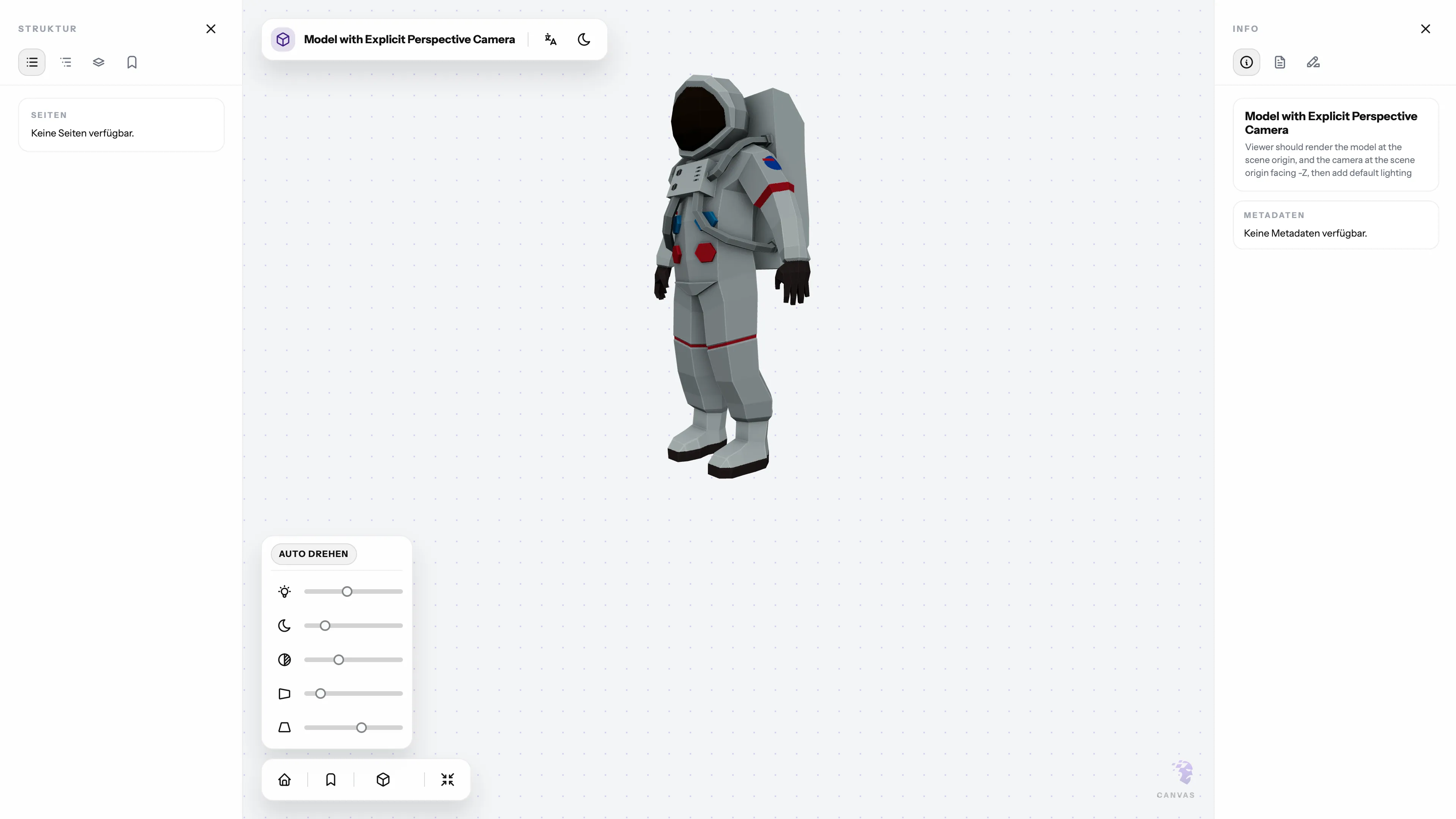Adjust the contrast half-circle slider
1456x819 pixels.
353,660
